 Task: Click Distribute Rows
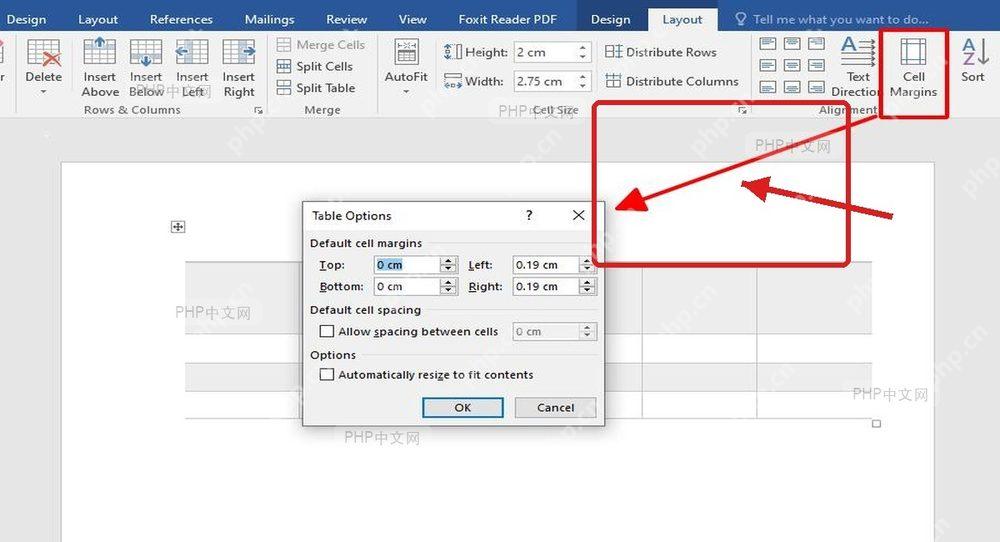pyautogui.click(x=661, y=52)
